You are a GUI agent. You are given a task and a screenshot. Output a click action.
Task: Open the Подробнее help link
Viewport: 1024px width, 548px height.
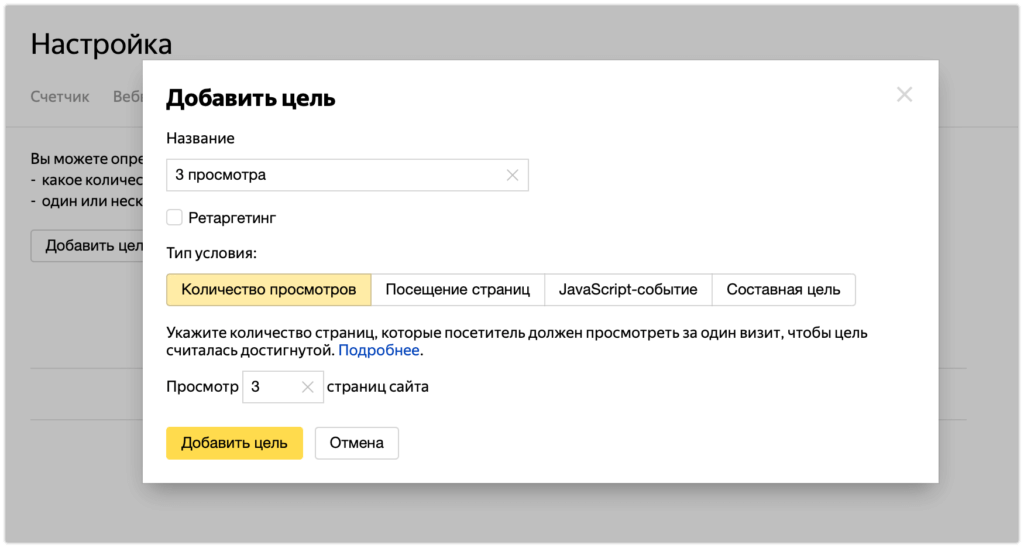point(379,351)
